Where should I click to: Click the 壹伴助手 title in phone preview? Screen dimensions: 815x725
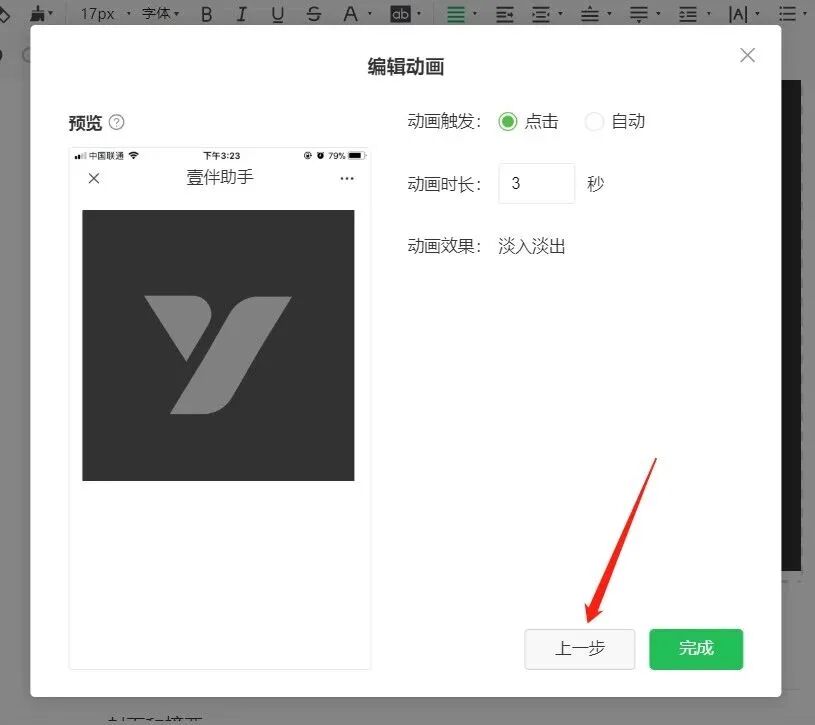[220, 177]
